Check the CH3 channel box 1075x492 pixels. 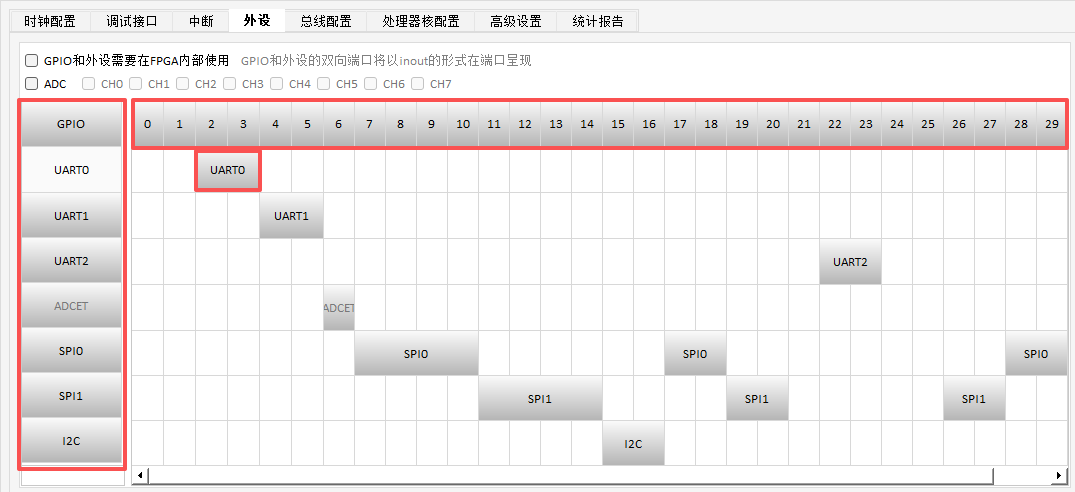[230, 84]
